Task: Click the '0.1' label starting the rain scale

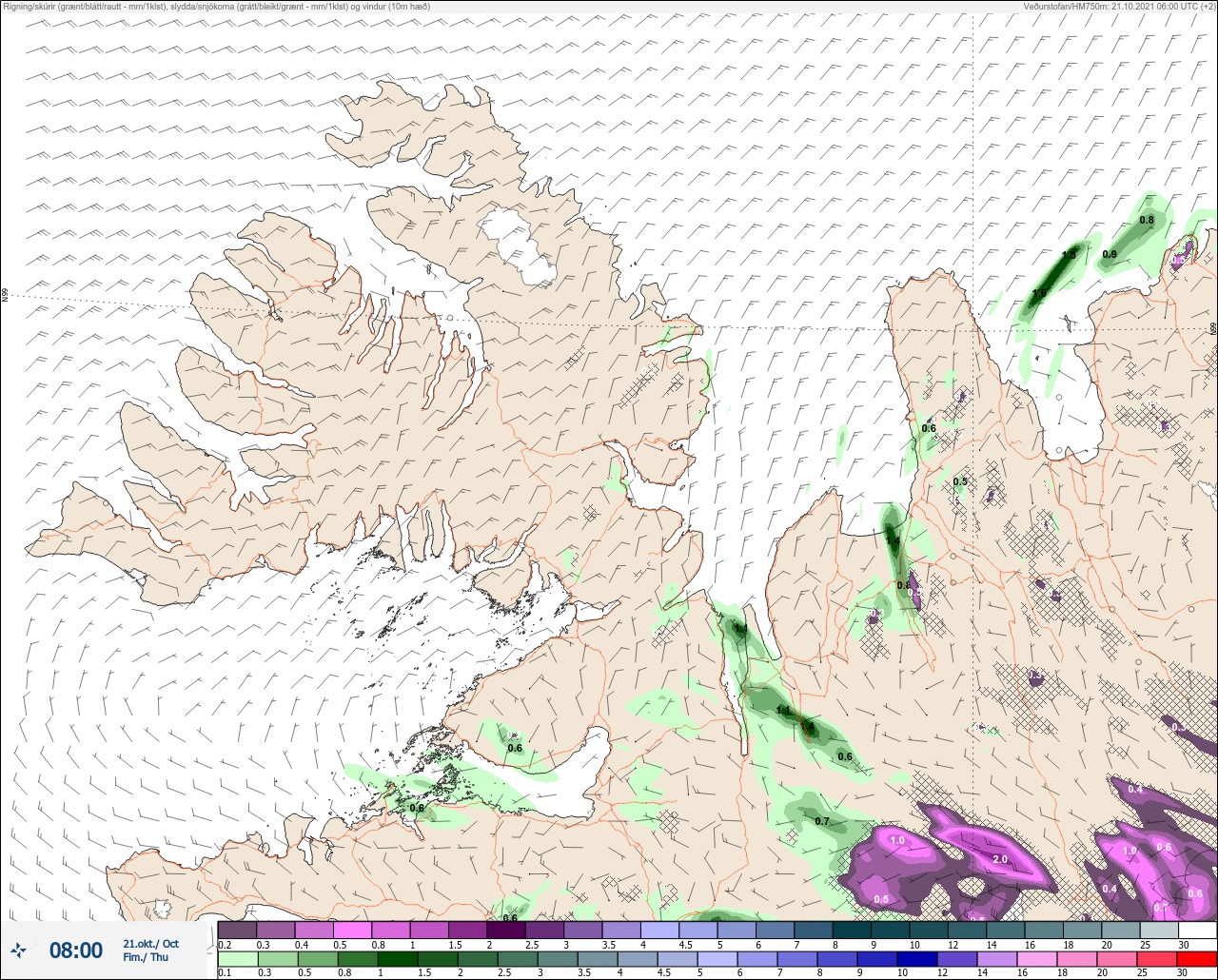Action: [x=225, y=971]
